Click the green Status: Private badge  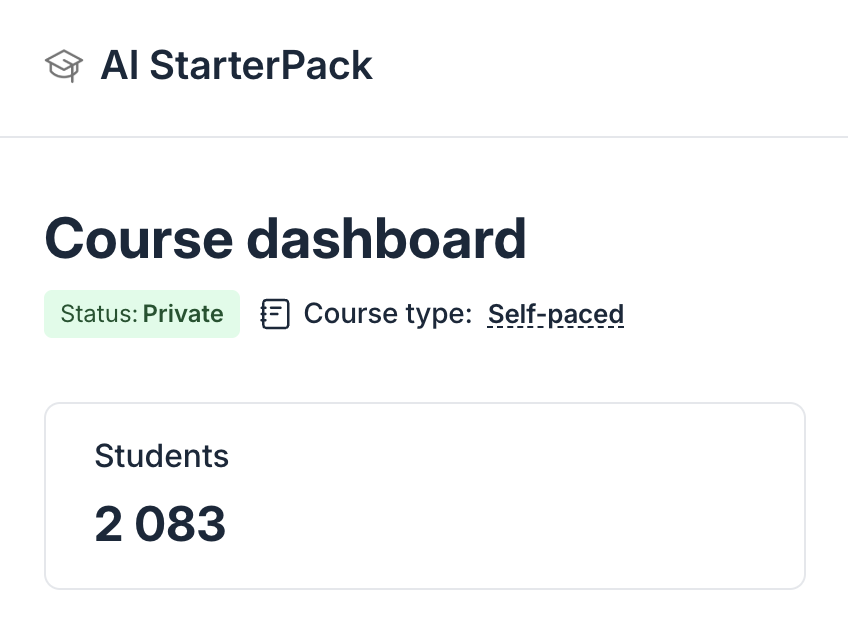point(142,314)
